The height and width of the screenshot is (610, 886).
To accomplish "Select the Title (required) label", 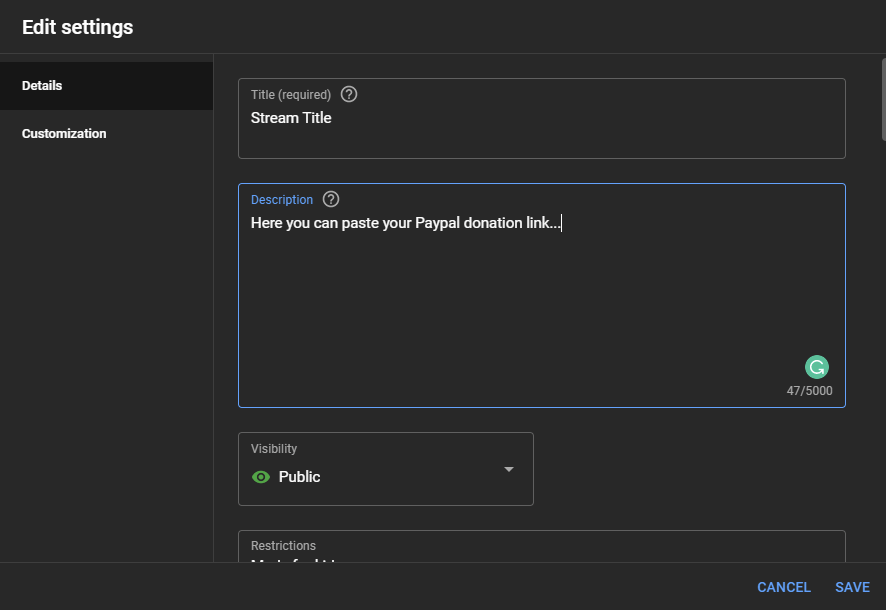I will click(x=290, y=94).
